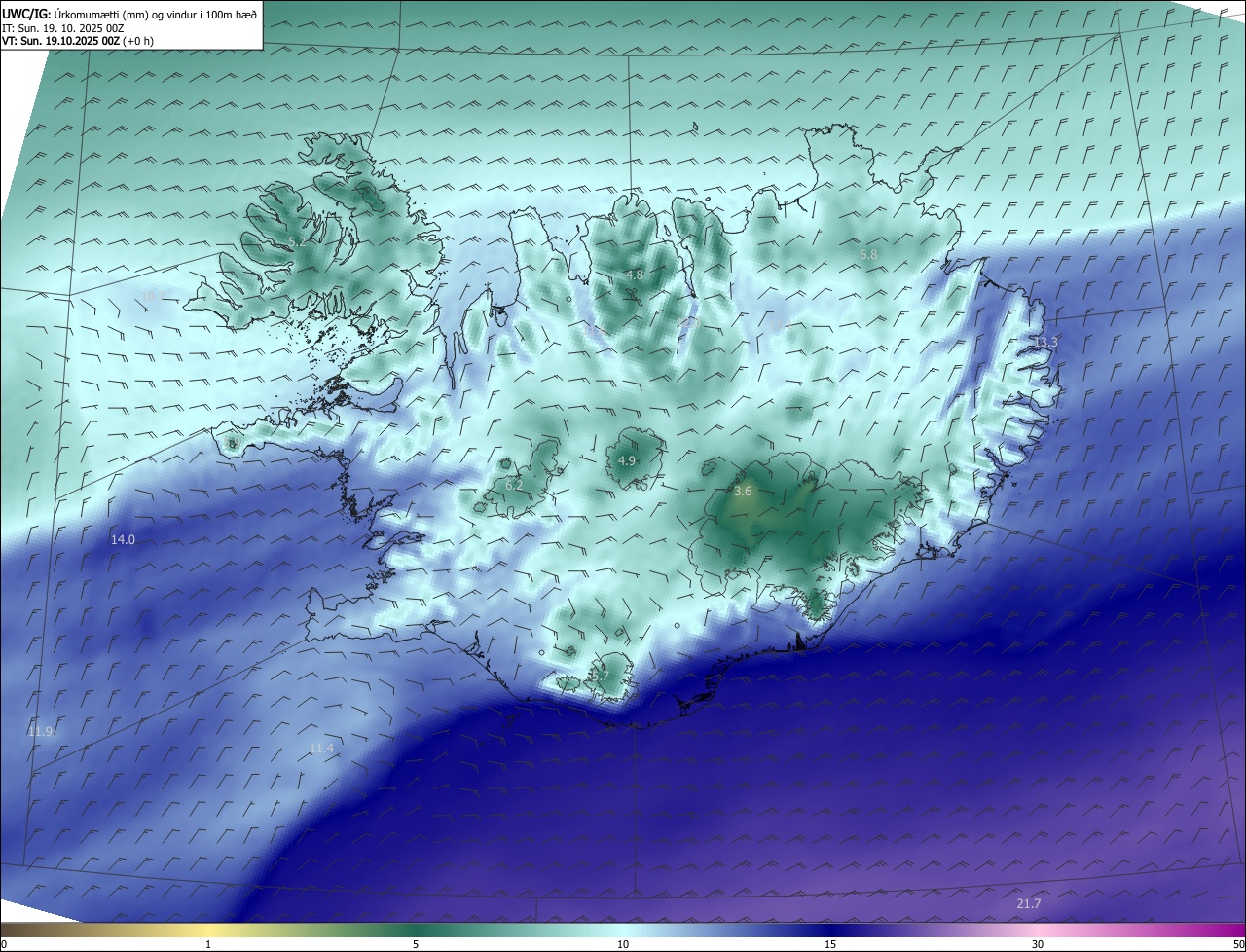Click the 4.9 value on the central glacier
This screenshot has width=1246, height=952.
coord(627,460)
